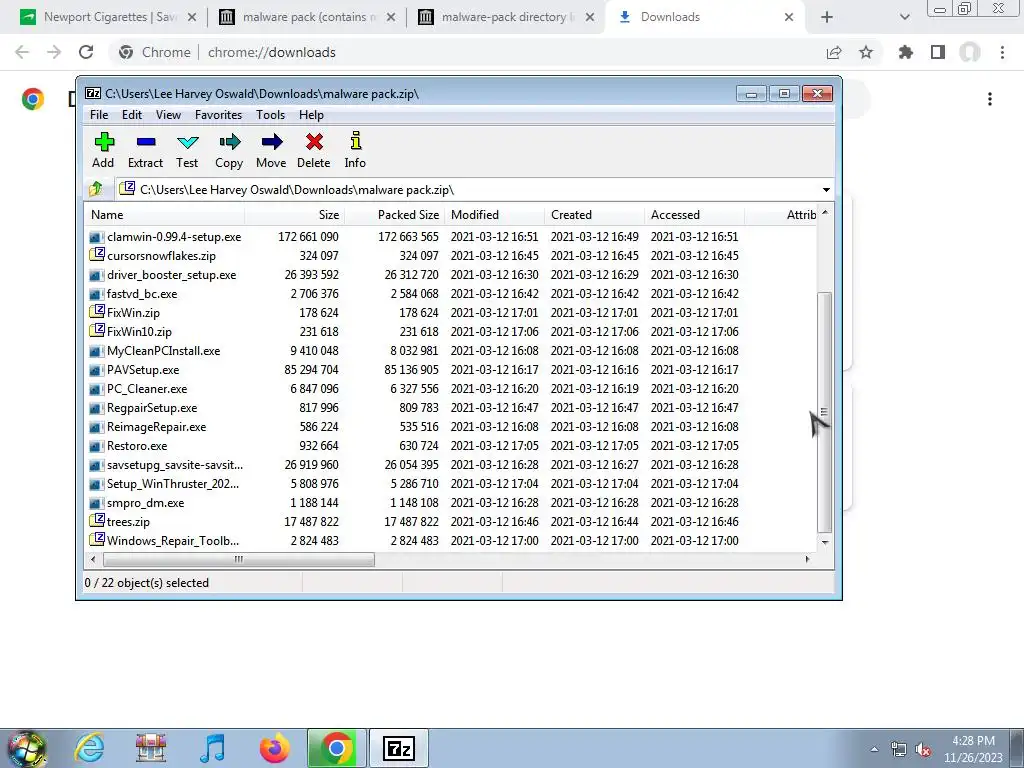Sort by Name column header
Image resolution: width=1024 pixels, height=768 pixels.
[165, 215]
